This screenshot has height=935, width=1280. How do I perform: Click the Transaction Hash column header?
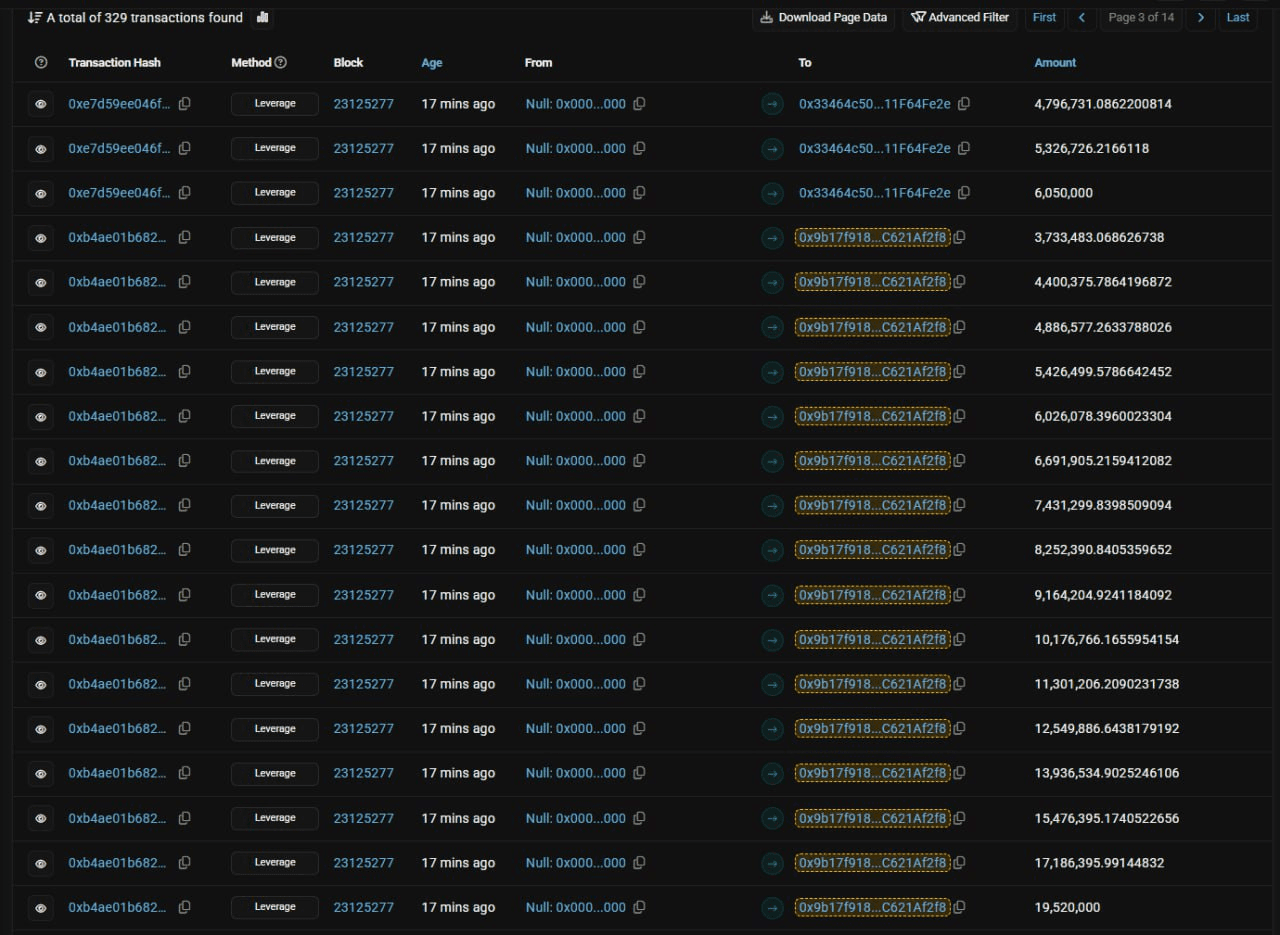[x=114, y=62]
